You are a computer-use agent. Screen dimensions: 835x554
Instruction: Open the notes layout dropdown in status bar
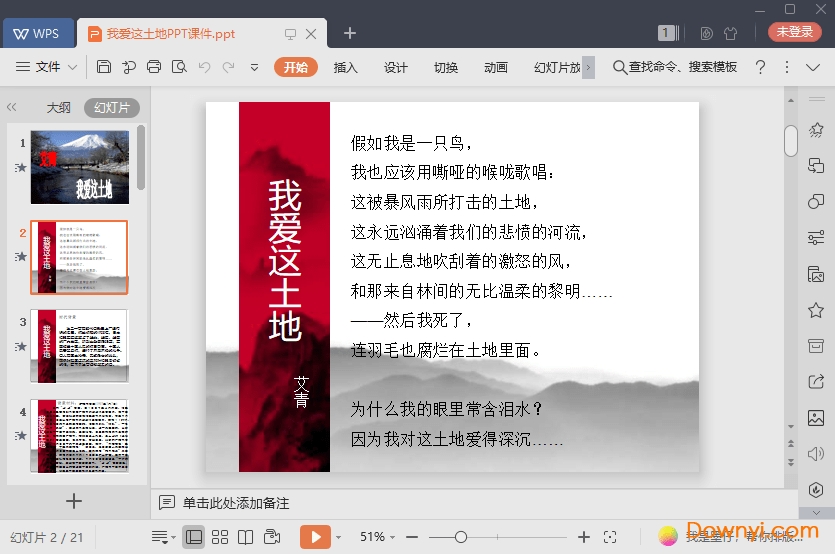[x=163, y=537]
